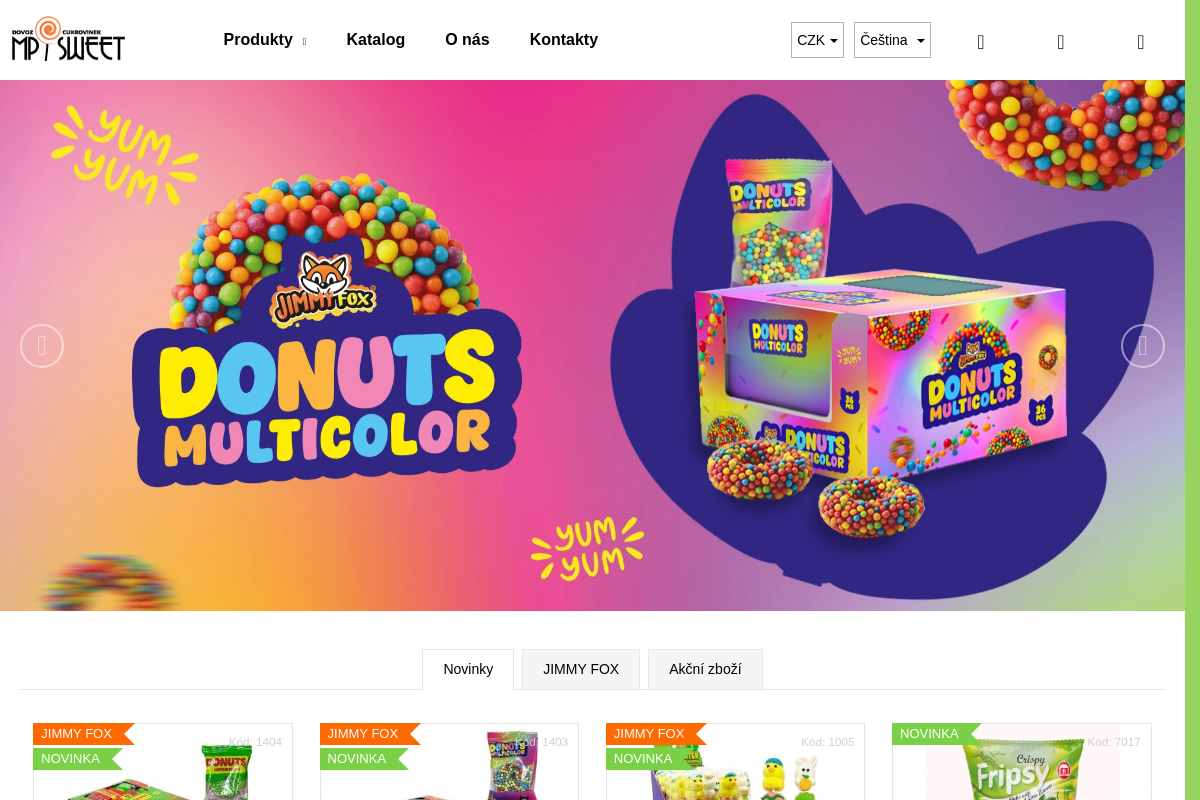Image resolution: width=1200 pixels, height=800 pixels.
Task: Click the MP Sweet logo
Action: tap(68, 39)
